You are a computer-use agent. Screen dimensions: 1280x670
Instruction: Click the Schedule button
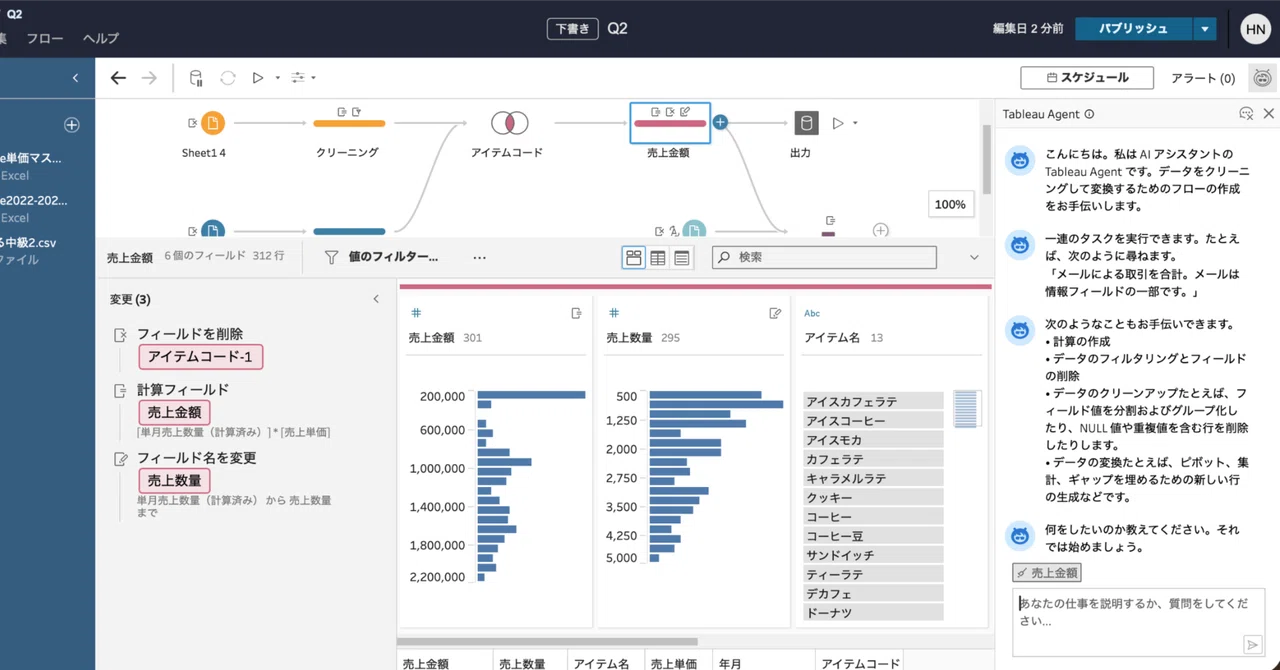tap(1087, 78)
